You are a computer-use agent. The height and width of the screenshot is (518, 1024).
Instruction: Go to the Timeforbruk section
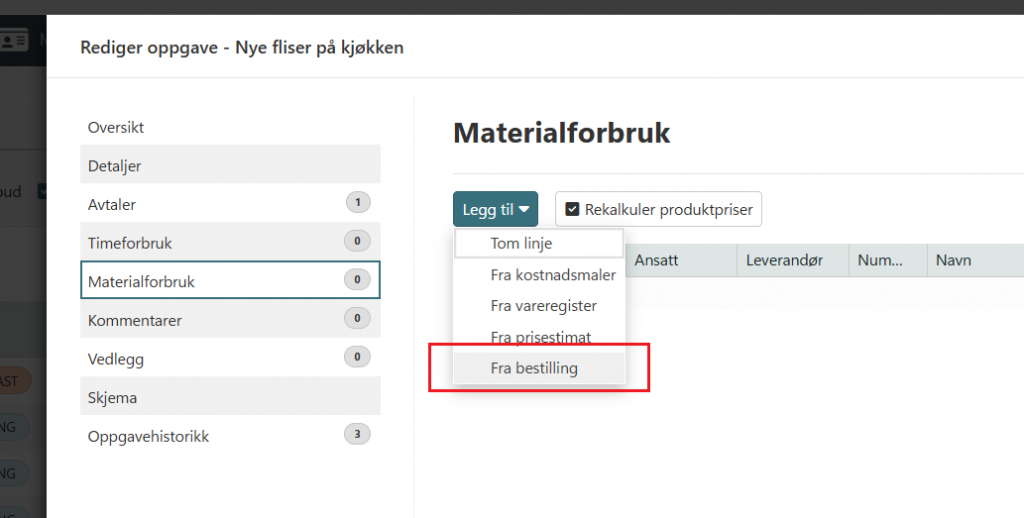coord(130,243)
